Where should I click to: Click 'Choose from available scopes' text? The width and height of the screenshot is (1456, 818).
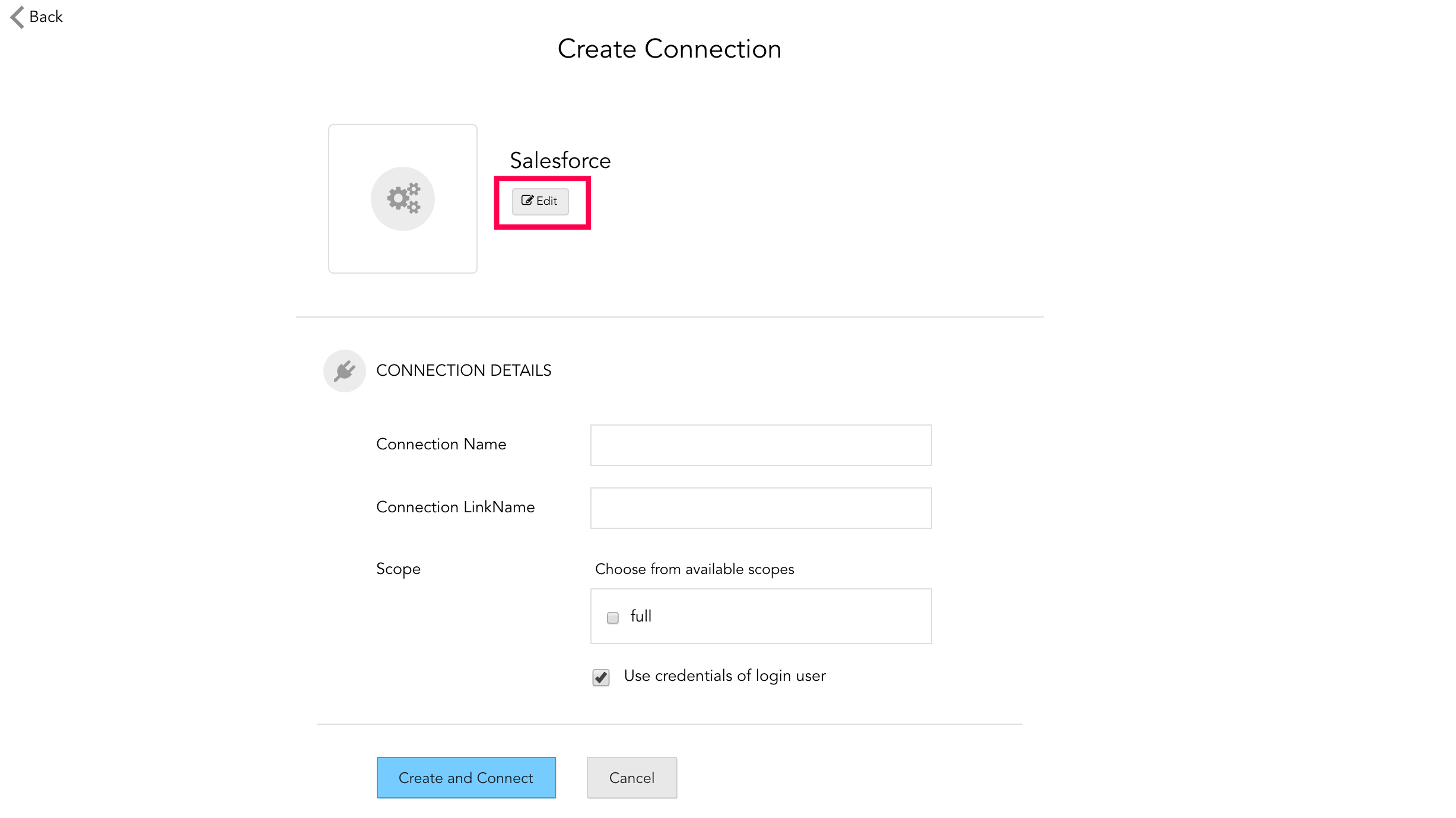tap(694, 569)
